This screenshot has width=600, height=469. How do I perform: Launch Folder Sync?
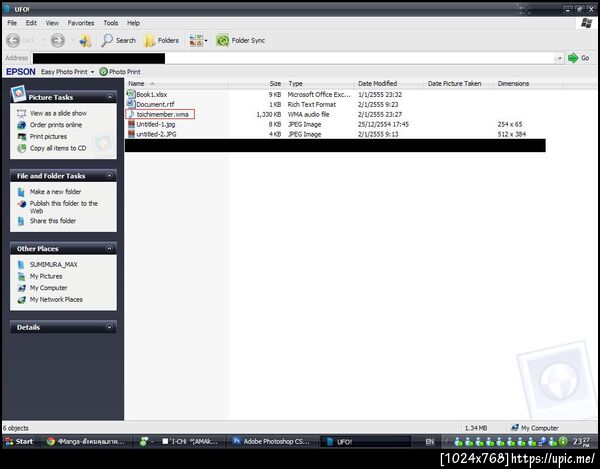click(x=241, y=40)
